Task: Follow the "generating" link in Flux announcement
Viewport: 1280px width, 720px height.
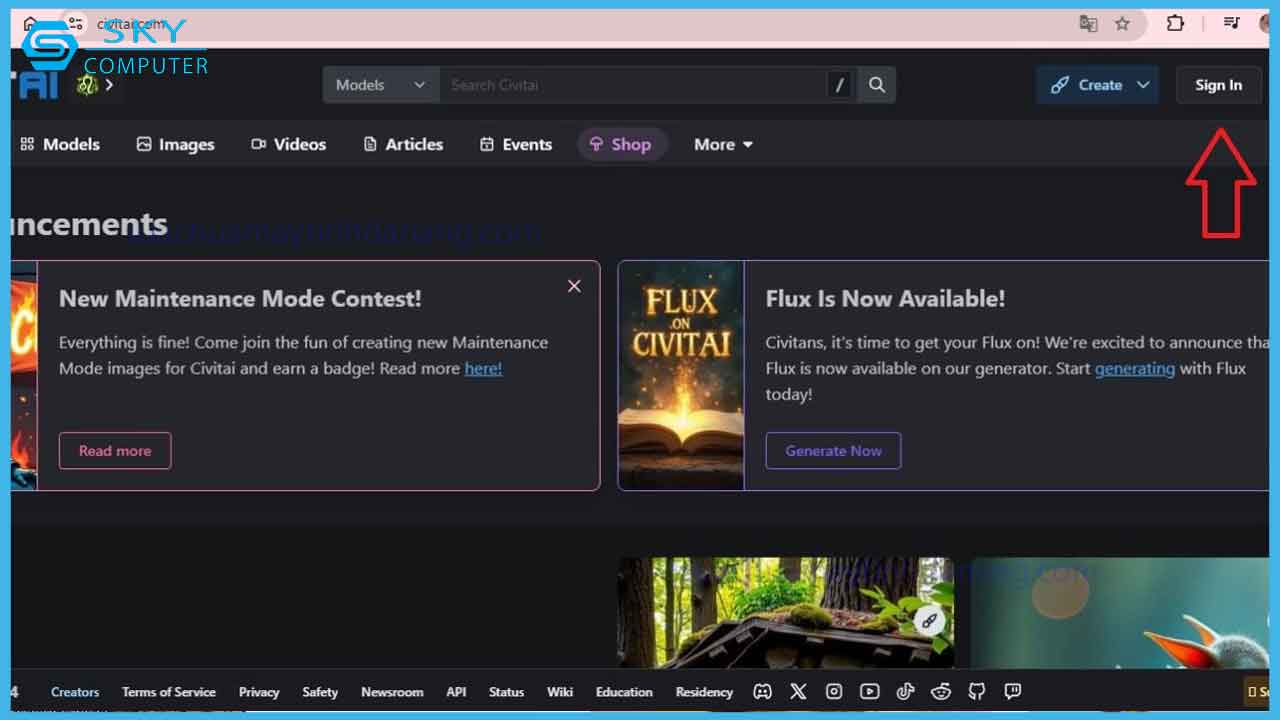Action: (x=1135, y=368)
